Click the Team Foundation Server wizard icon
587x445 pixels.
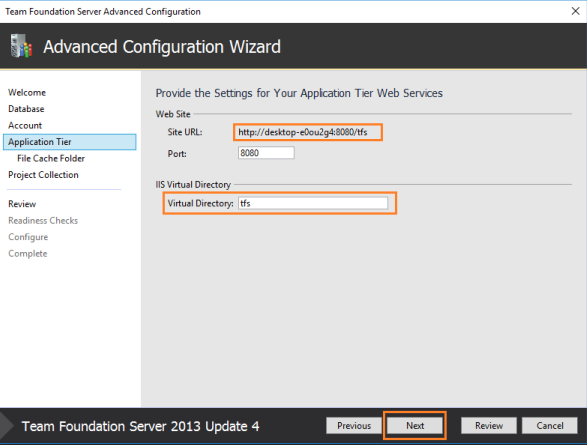click(21, 46)
